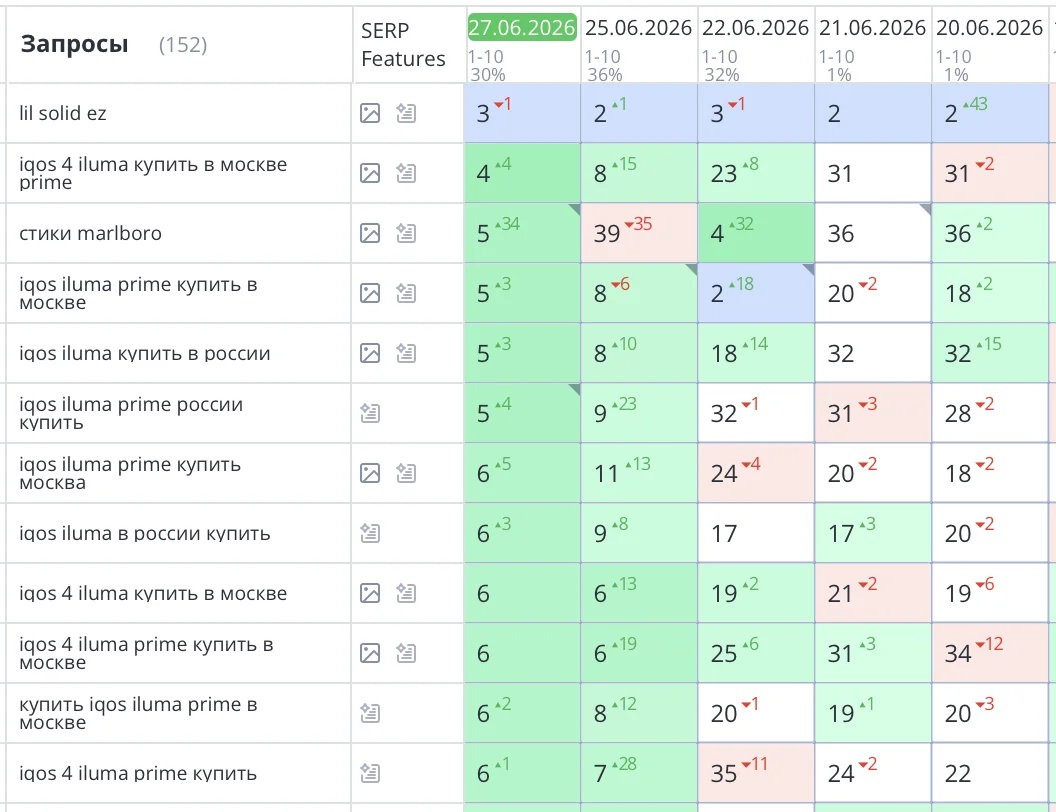Sort by the Запросы column header
Screen dimensions: 1056x812
tap(74, 44)
